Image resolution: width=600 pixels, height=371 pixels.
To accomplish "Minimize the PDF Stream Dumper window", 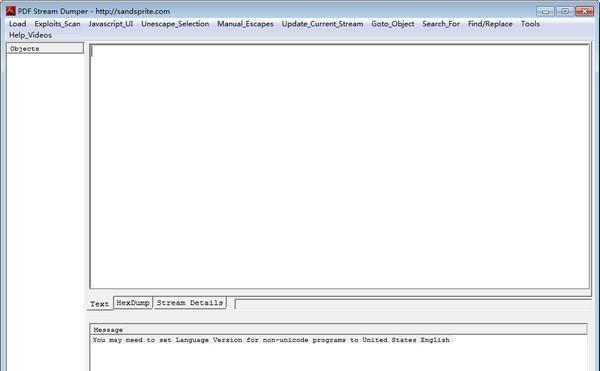I will click(x=545, y=11).
